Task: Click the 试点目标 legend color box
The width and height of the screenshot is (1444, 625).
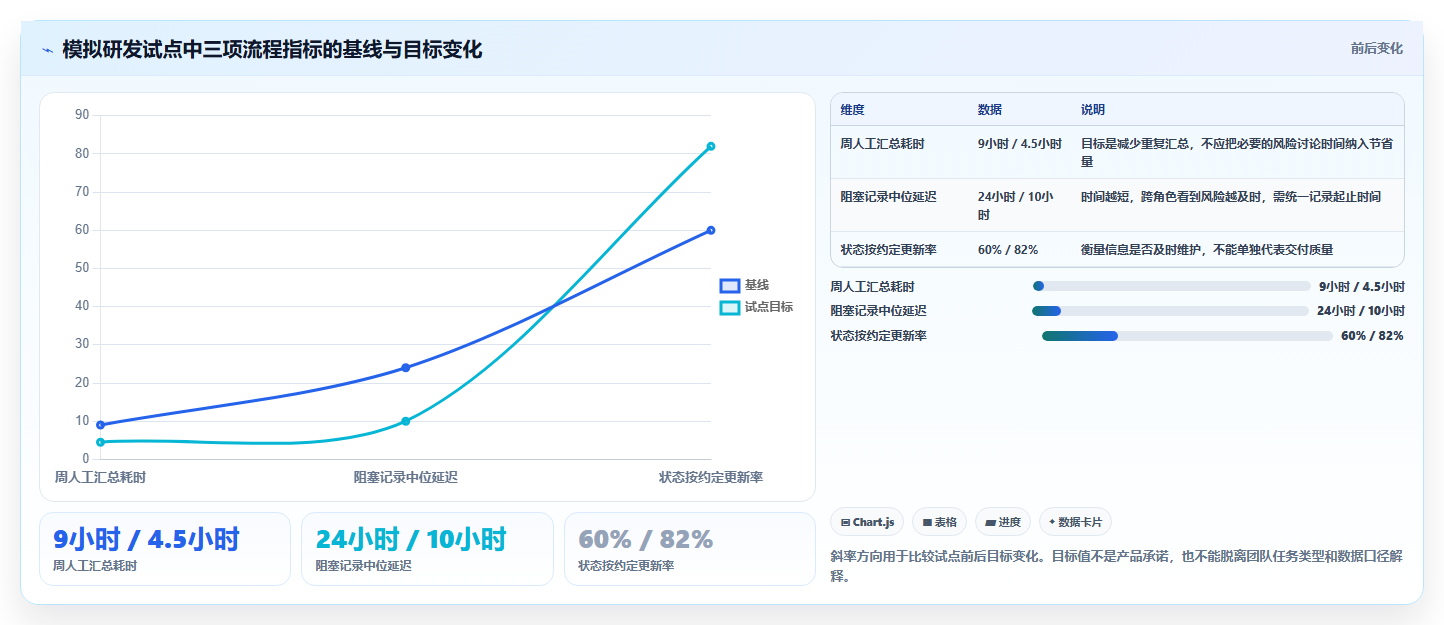Action: click(730, 307)
